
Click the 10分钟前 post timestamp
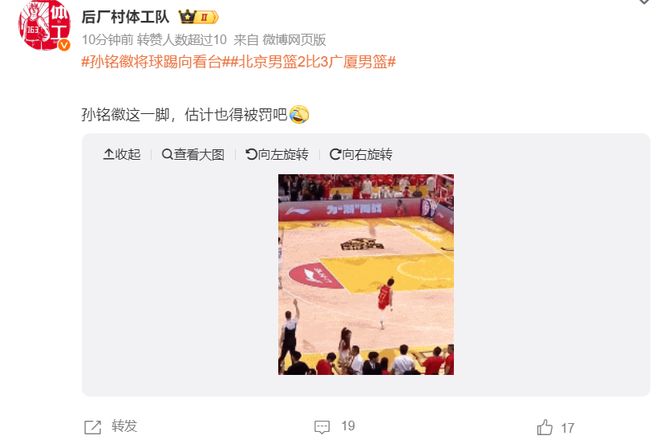(107, 40)
